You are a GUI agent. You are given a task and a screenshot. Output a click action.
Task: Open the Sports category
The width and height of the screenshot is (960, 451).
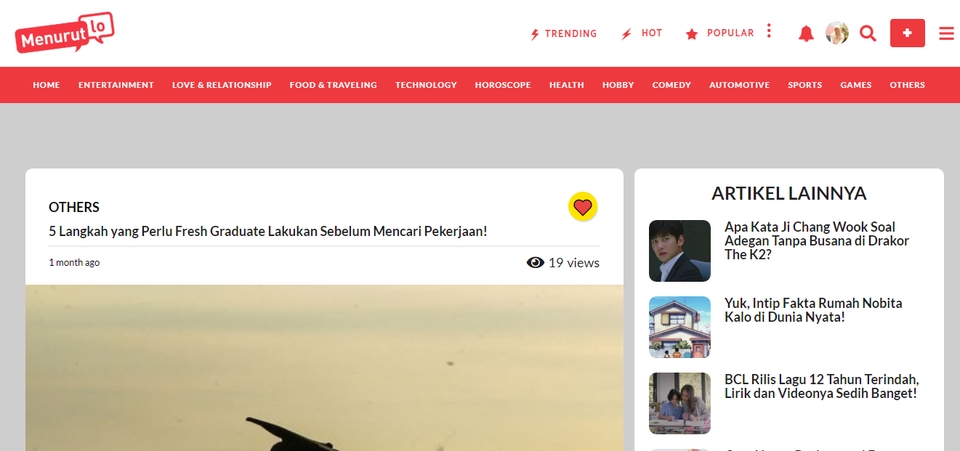click(805, 85)
